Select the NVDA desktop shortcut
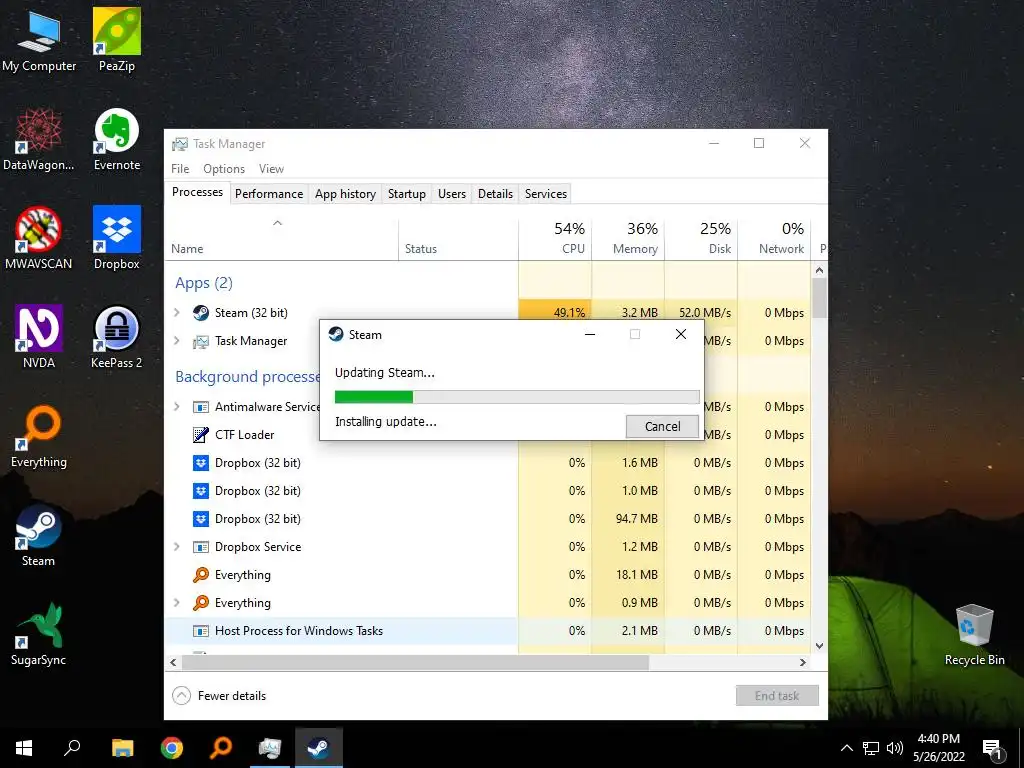The image size is (1024, 768). click(x=39, y=337)
